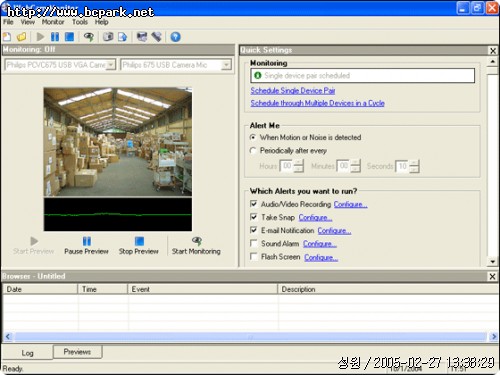This screenshot has width=500, height=375.
Task: Select When Motion or Noise is detected
Action: [x=253, y=137]
